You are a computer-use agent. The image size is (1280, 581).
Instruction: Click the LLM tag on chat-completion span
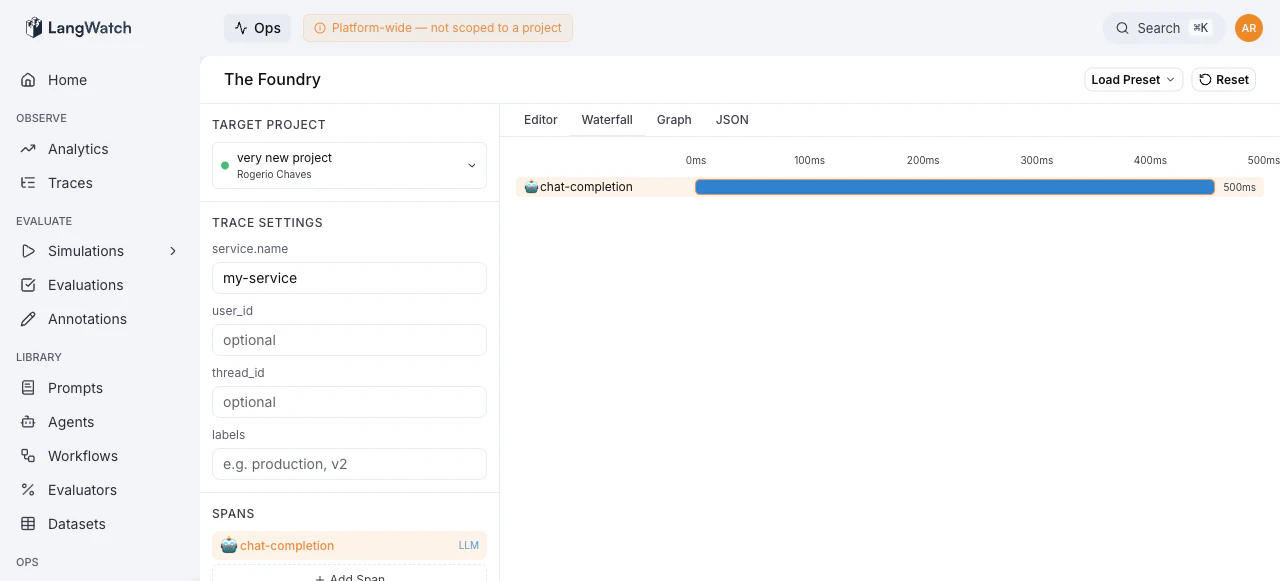point(468,545)
